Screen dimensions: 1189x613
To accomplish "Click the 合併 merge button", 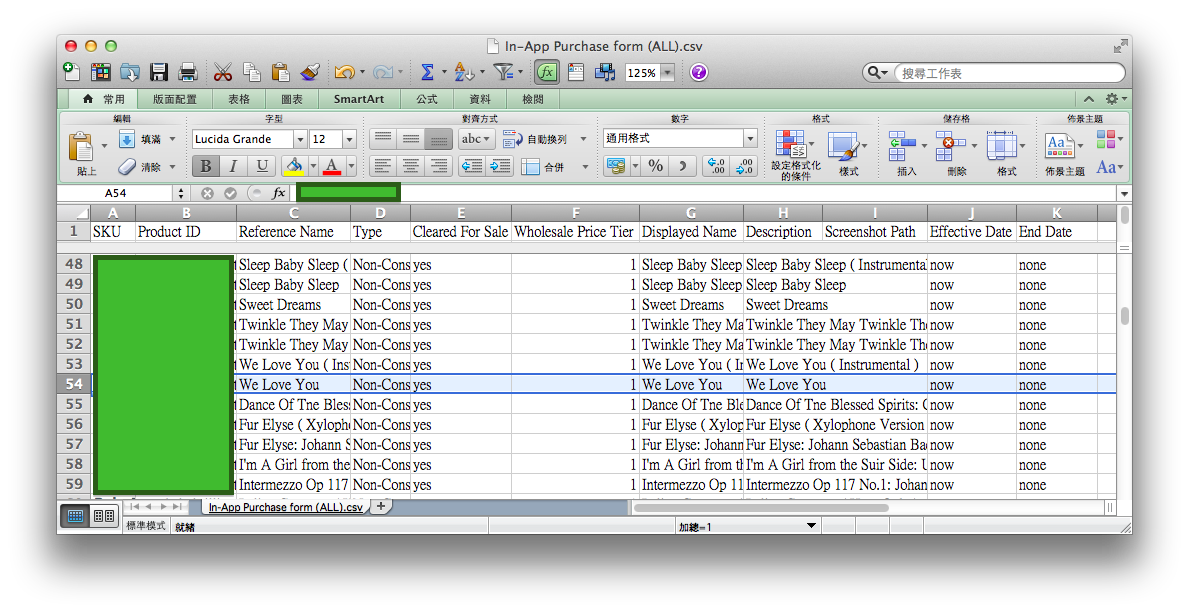I will 543,166.
